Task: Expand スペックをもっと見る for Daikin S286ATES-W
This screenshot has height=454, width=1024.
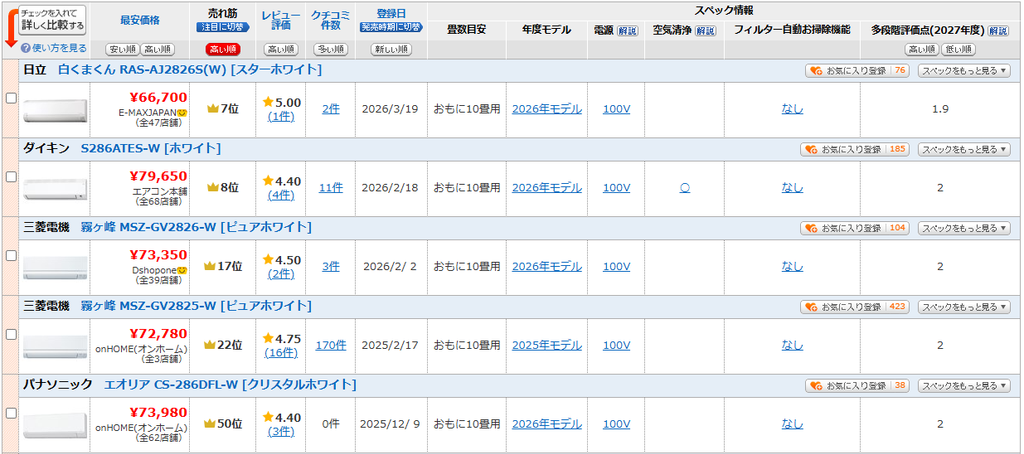Action: point(964,150)
